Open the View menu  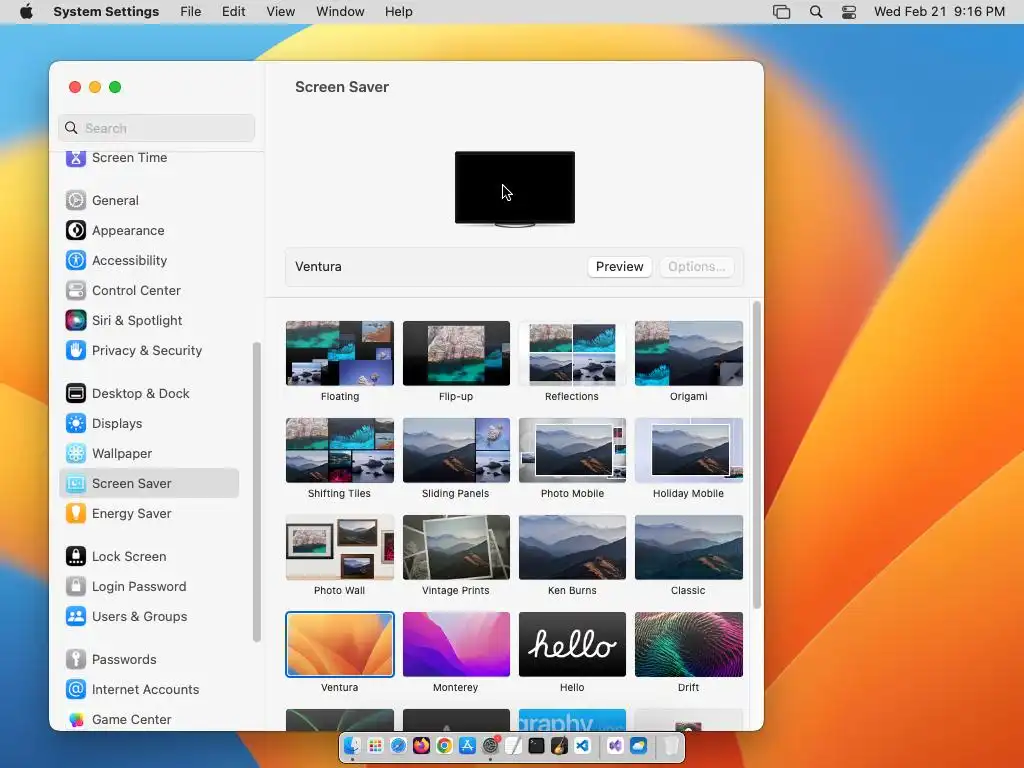point(280,12)
